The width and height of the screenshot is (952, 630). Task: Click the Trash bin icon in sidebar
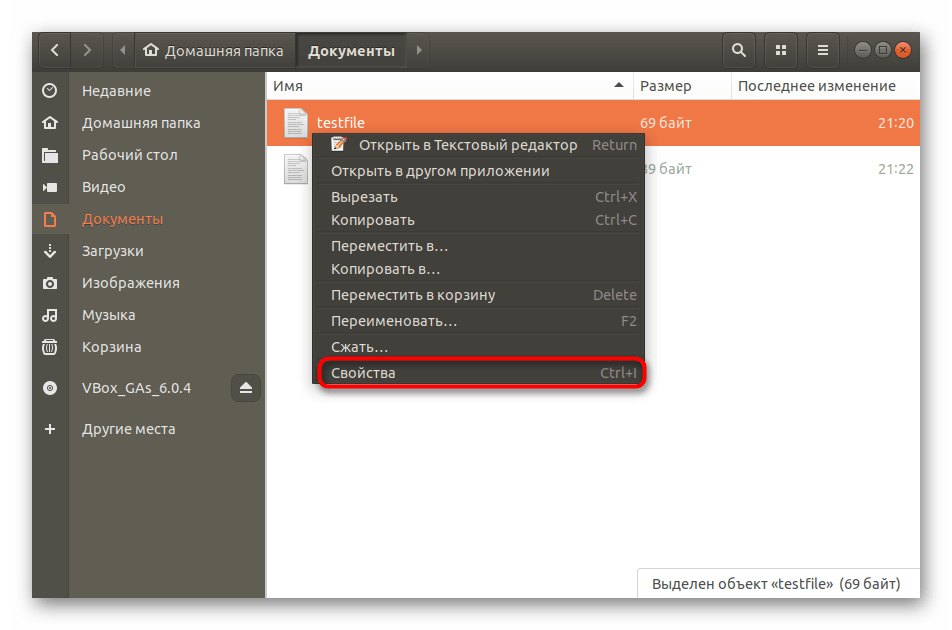(50, 347)
